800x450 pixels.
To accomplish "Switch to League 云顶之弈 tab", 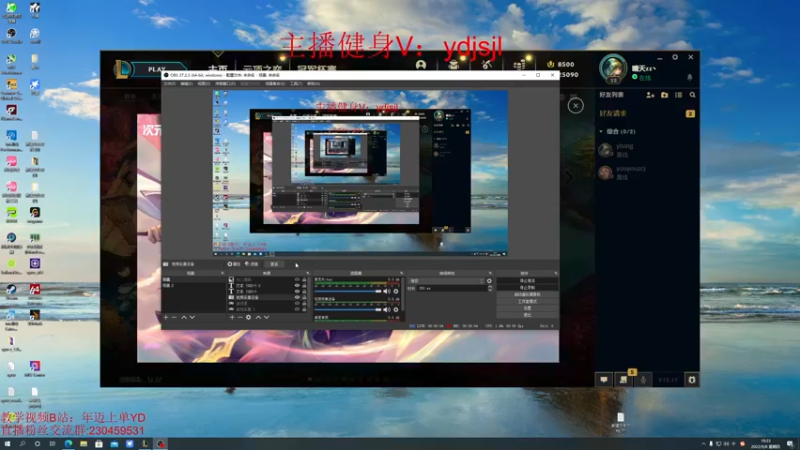I will (x=262, y=68).
